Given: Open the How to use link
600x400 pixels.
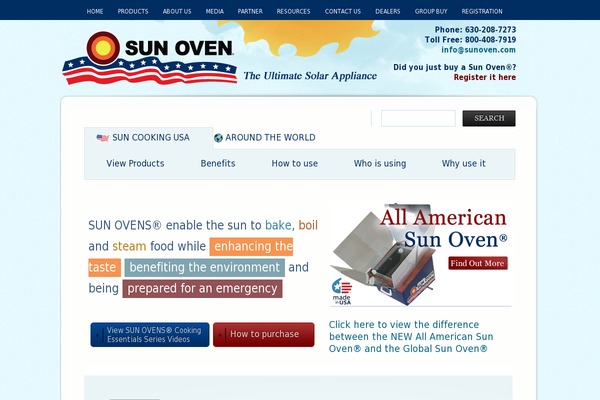Looking at the screenshot, I should click(x=295, y=163).
